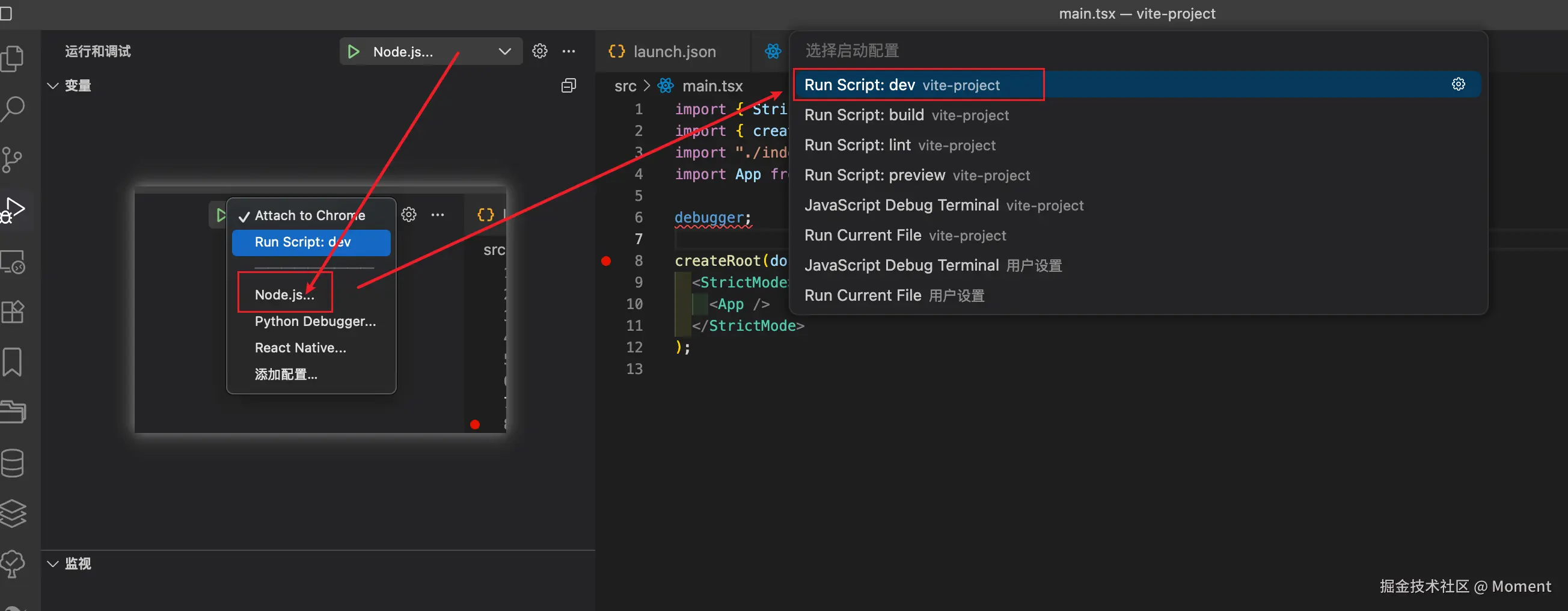This screenshot has width=1568, height=611.
Task: Open Extensions blocks icon
Action: tap(12, 312)
